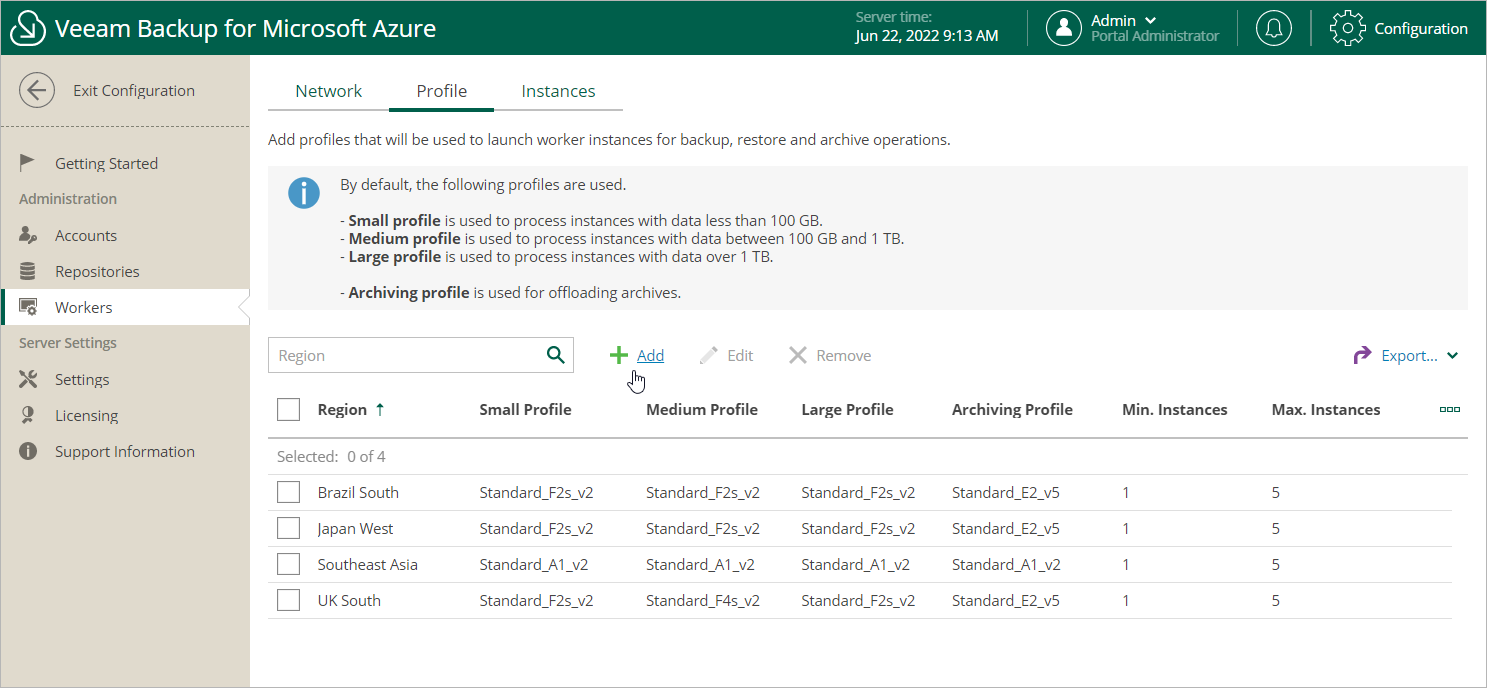Click the green plus Add icon
This screenshot has height=688, width=1487.
pyautogui.click(x=619, y=355)
